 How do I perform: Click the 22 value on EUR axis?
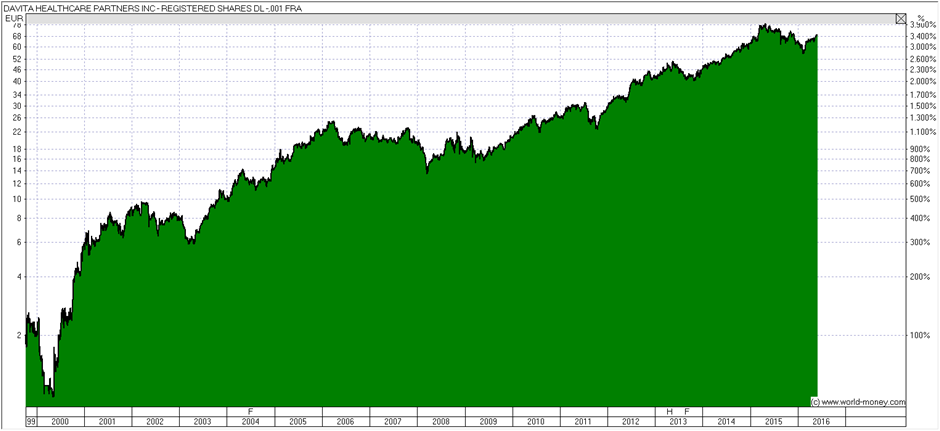17,132
